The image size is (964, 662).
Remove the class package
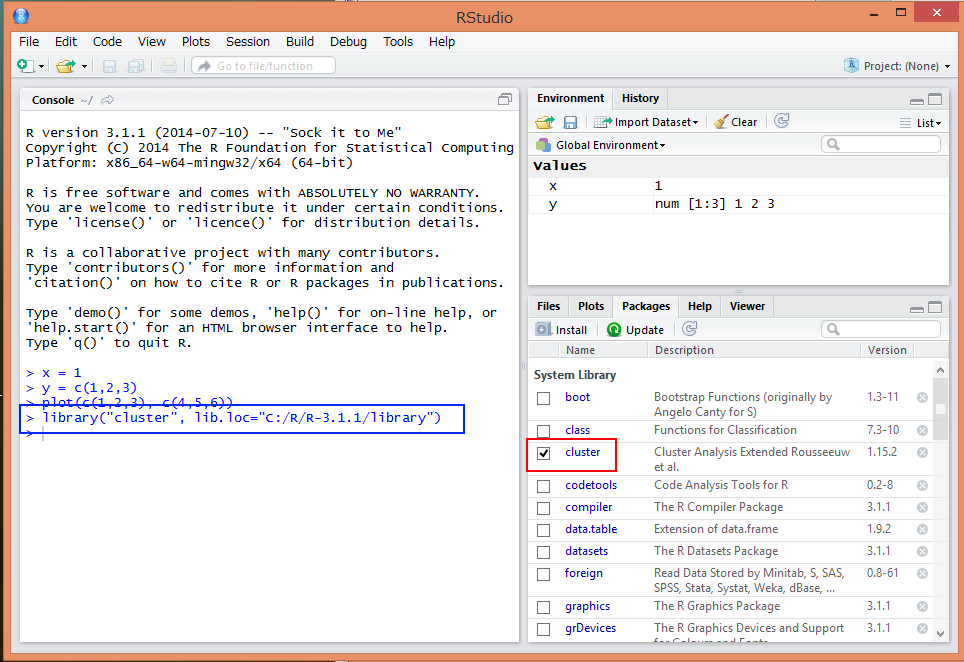coord(922,430)
